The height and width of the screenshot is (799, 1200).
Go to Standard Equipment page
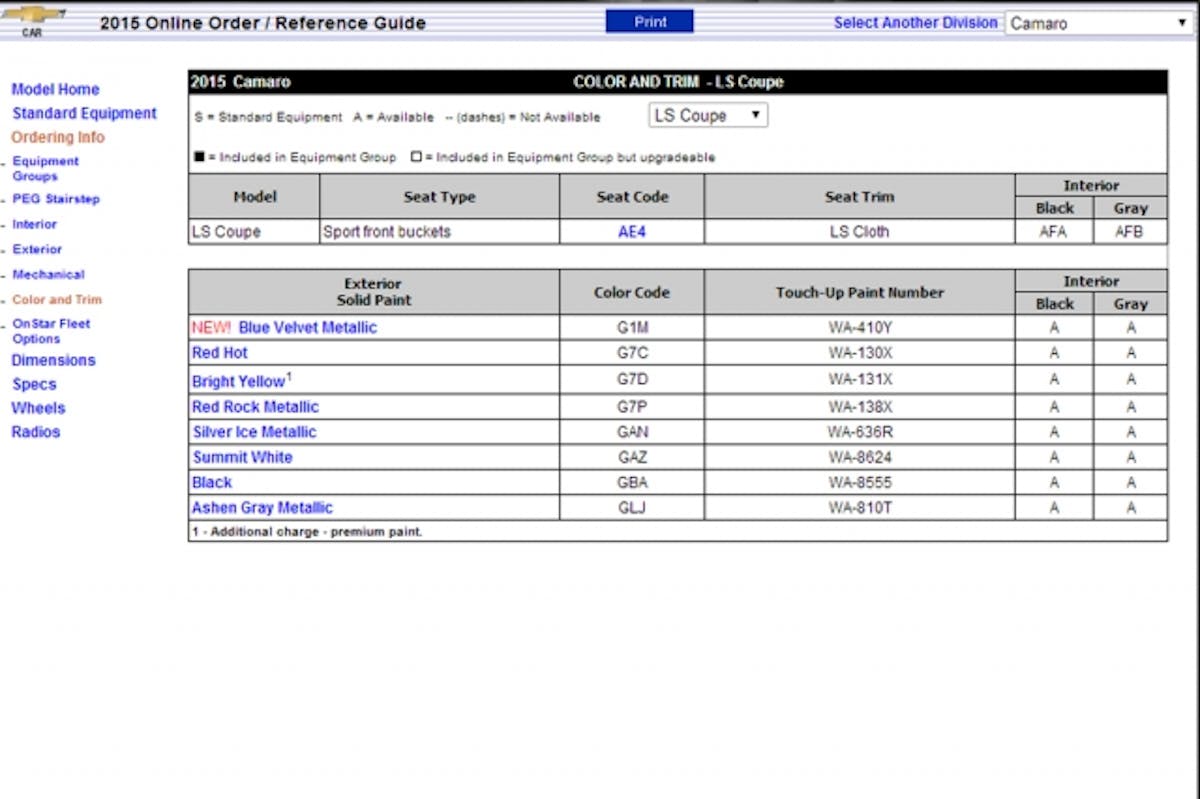[84, 113]
